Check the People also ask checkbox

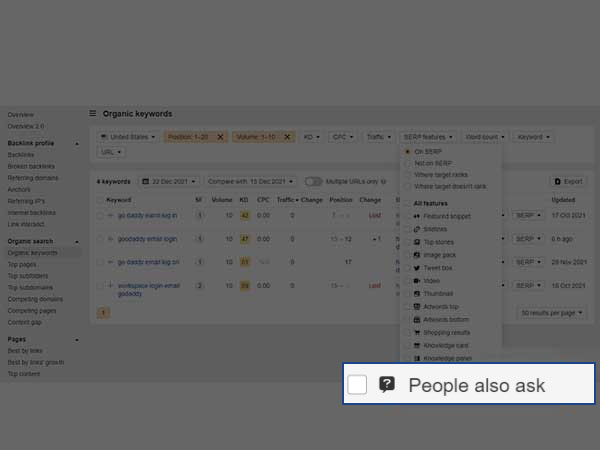pos(357,384)
